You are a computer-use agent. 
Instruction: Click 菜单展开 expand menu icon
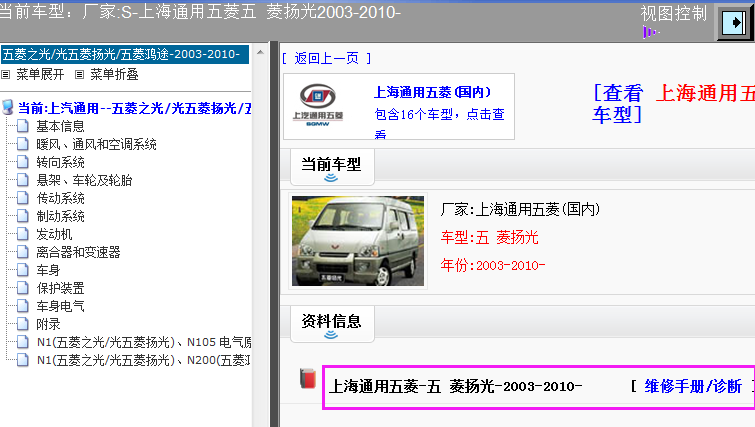[6, 75]
